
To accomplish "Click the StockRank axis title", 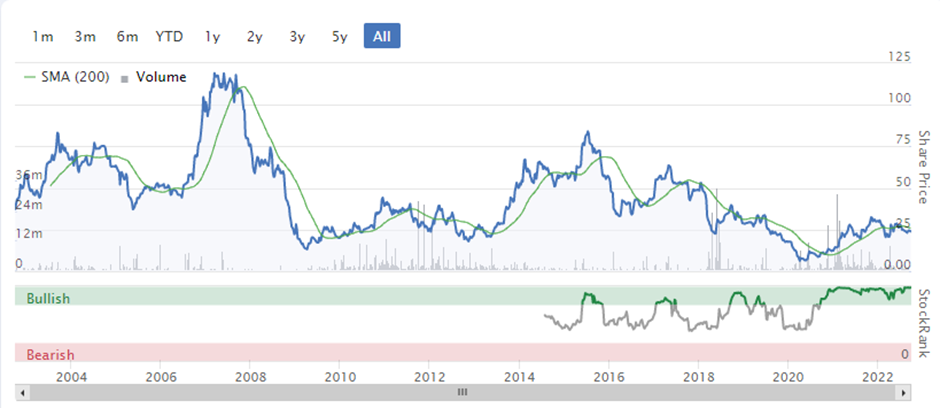I will point(923,324).
